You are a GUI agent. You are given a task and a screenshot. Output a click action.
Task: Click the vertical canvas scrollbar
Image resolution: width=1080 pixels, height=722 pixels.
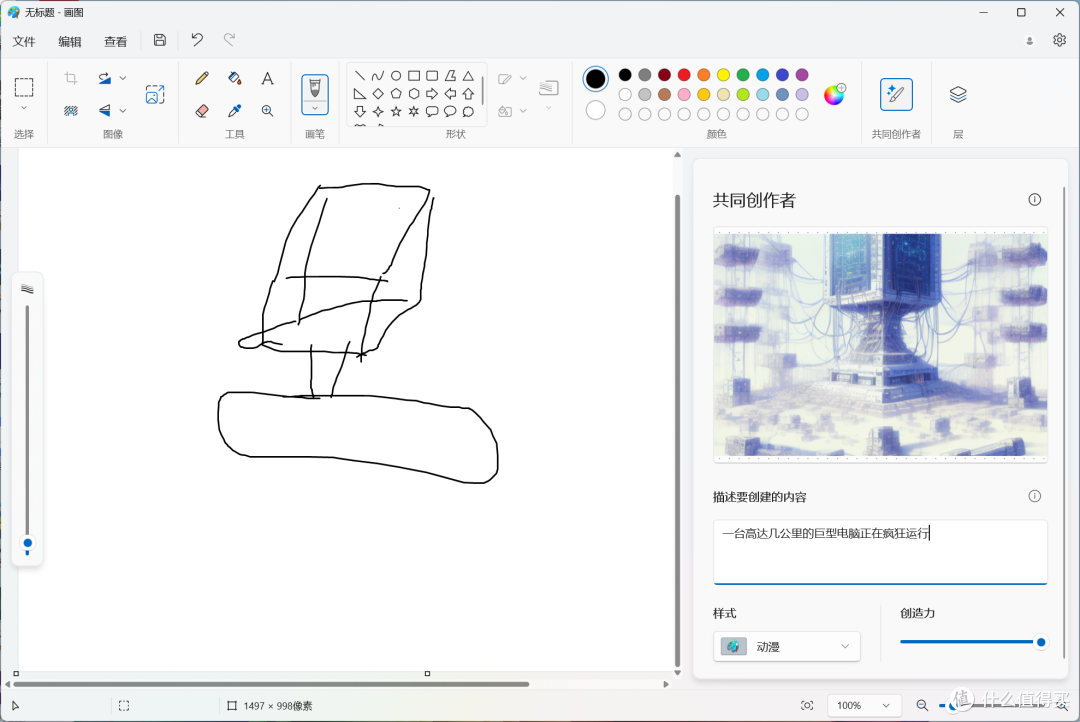[x=677, y=431]
